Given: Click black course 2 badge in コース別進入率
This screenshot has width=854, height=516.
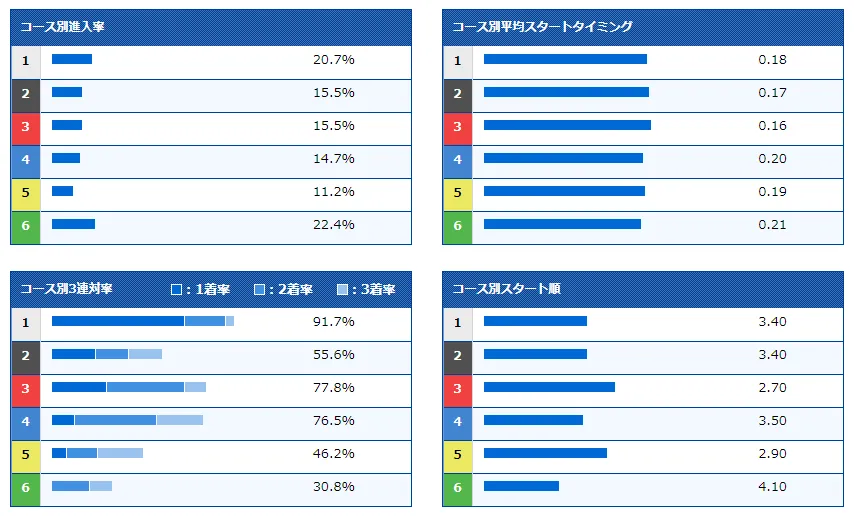Looking at the screenshot, I should 25,93.
